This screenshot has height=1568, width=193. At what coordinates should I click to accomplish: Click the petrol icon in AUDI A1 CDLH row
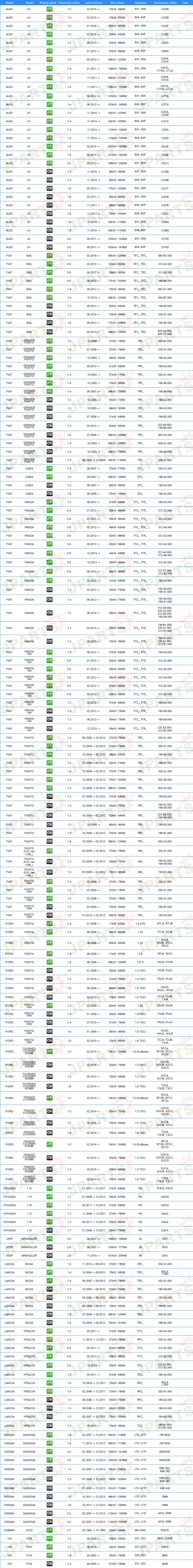[50, 164]
